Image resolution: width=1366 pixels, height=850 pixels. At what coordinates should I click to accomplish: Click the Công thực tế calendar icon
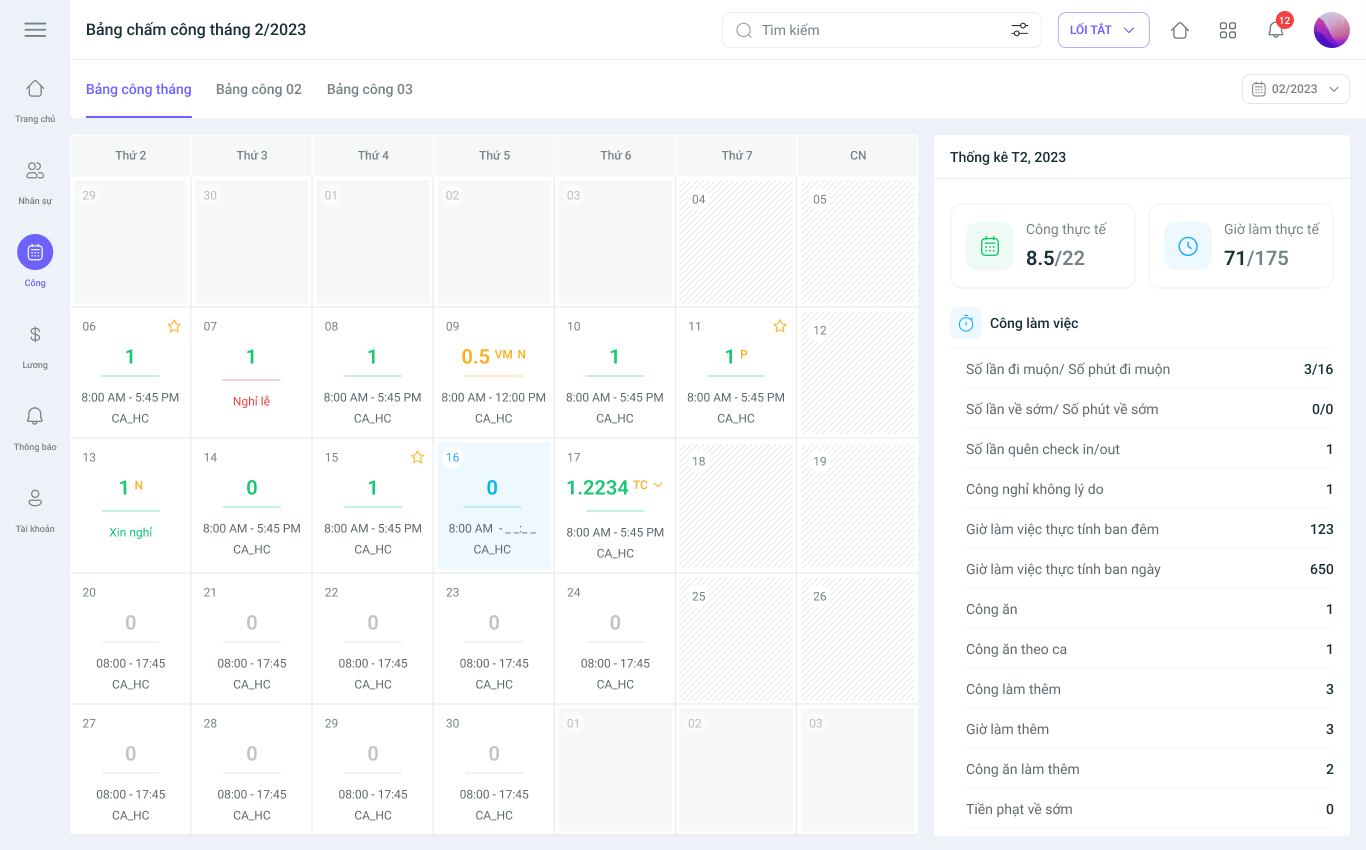(990, 246)
